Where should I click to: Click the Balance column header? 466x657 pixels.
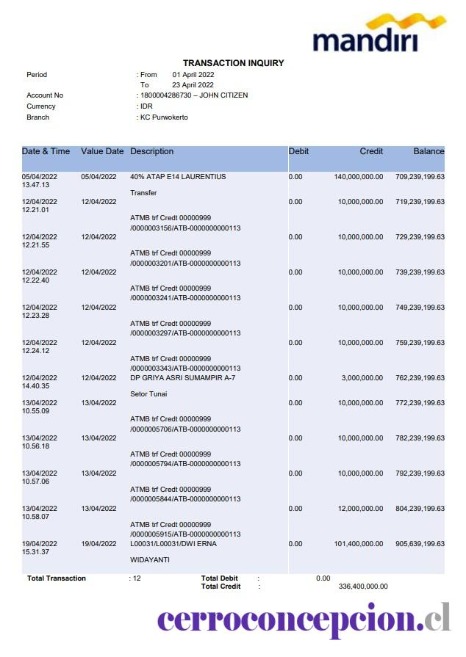(428, 151)
